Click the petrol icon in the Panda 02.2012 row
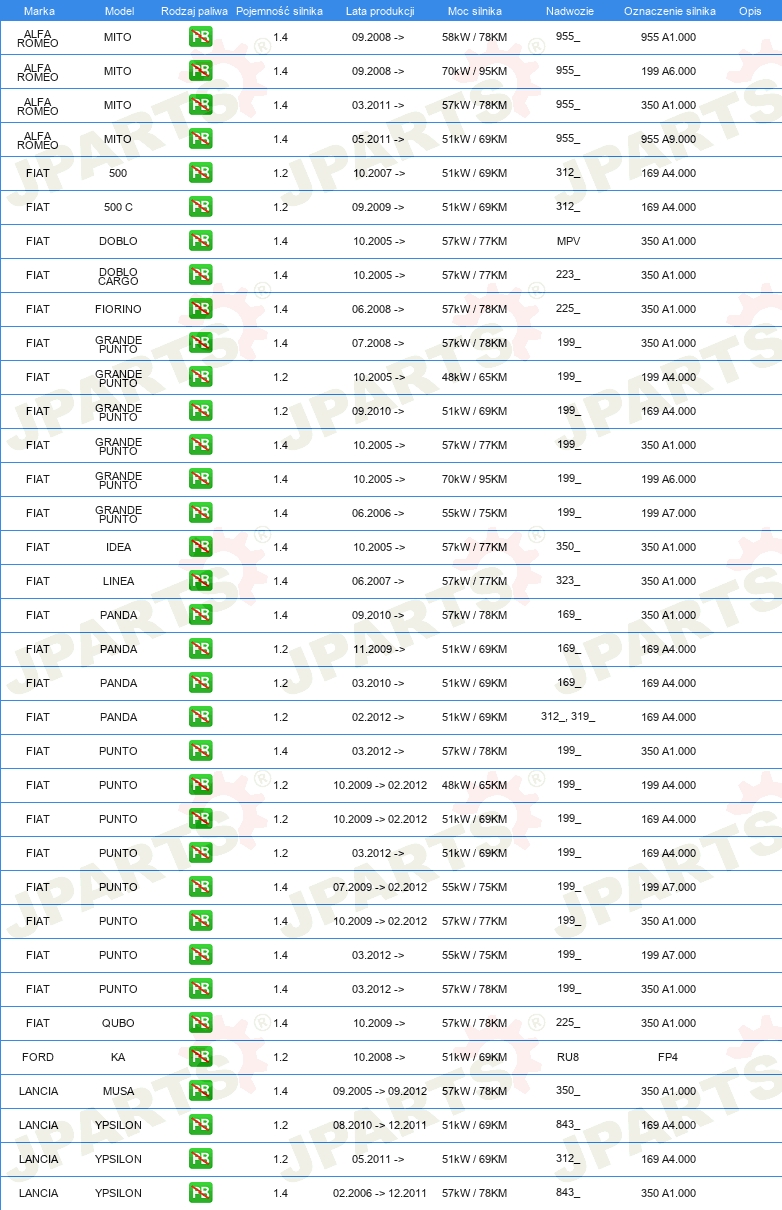Image resolution: width=782 pixels, height=1210 pixels. [200, 717]
